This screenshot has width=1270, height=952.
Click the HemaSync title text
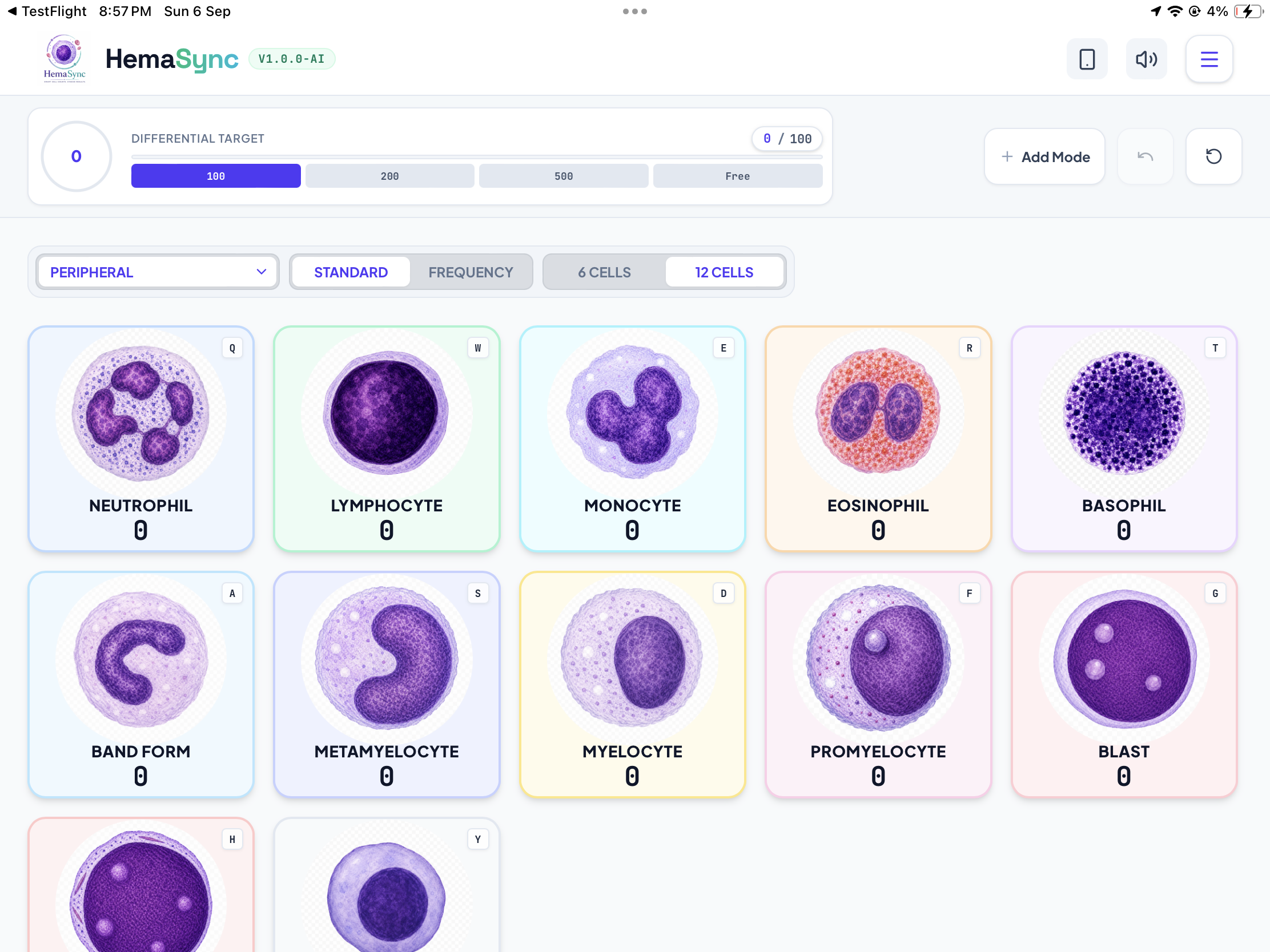(172, 59)
